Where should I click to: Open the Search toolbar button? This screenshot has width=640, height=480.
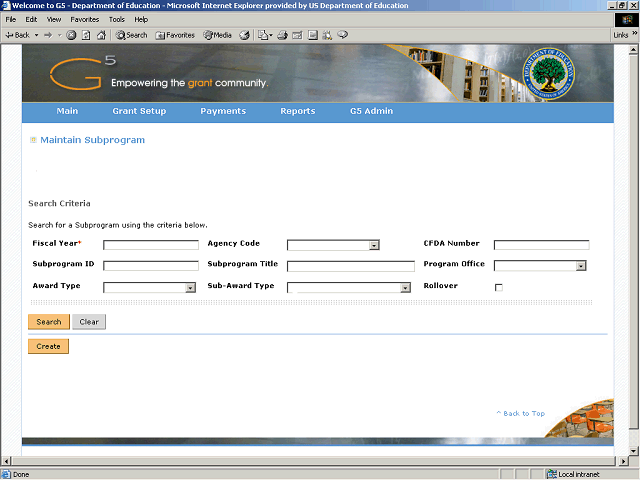tap(131, 35)
